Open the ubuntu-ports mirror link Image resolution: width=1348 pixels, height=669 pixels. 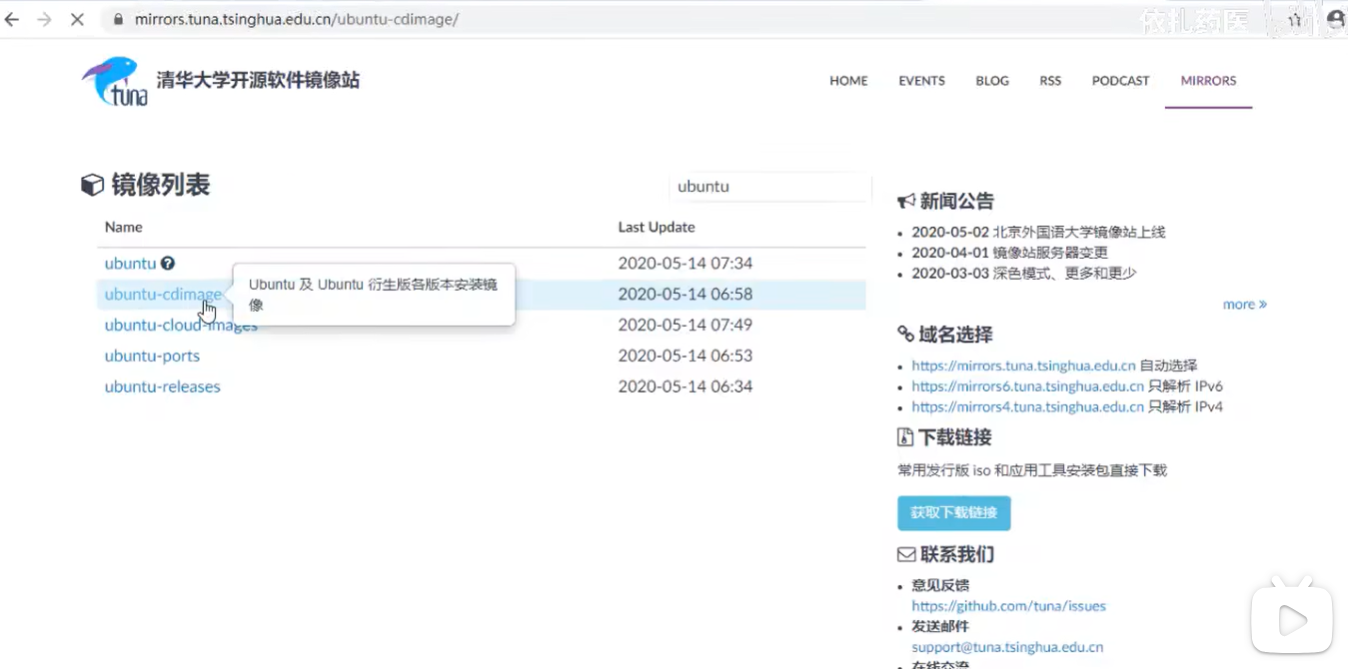pyautogui.click(x=152, y=356)
